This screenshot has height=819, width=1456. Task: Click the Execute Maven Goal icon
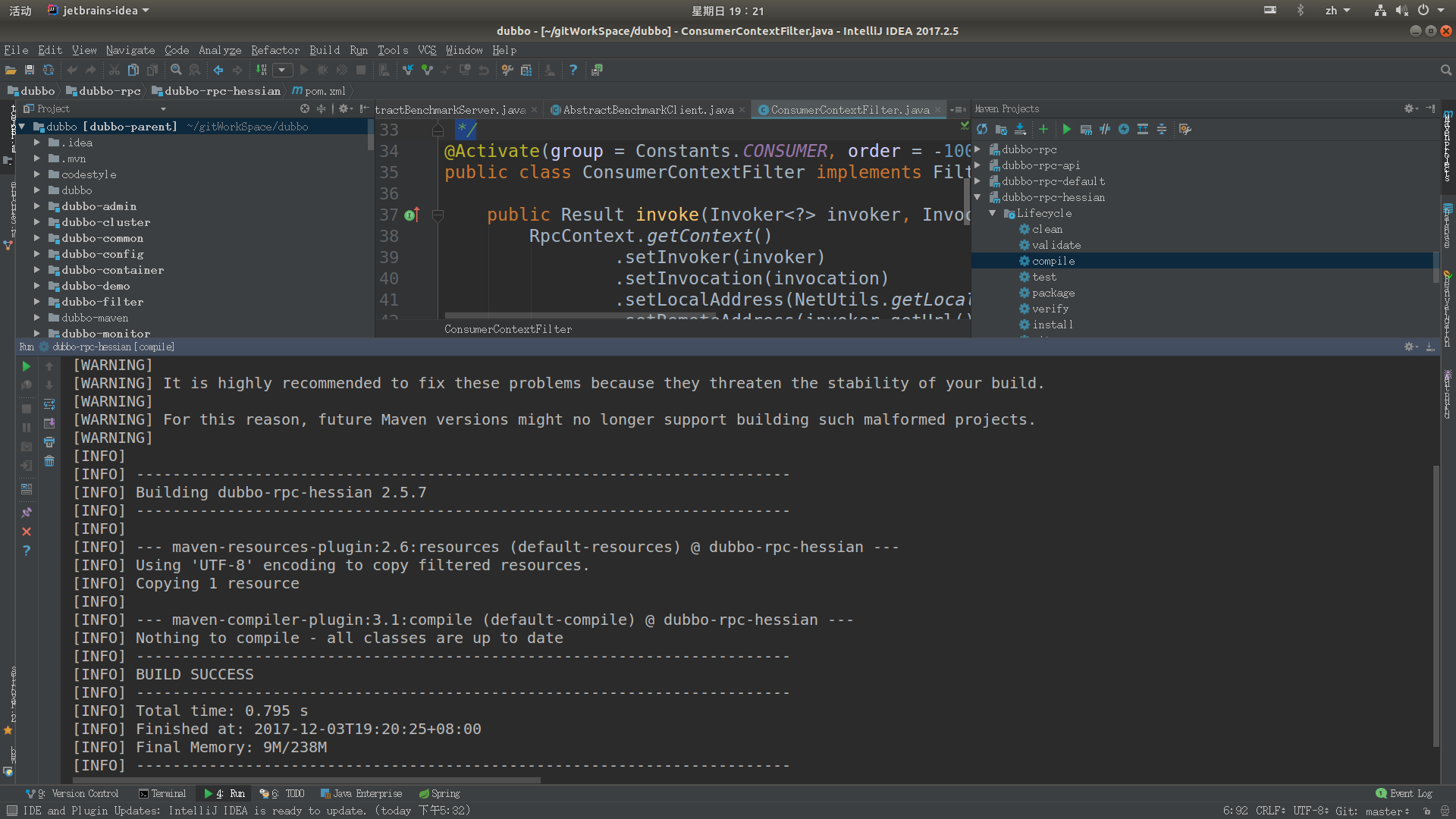[x=1086, y=130]
